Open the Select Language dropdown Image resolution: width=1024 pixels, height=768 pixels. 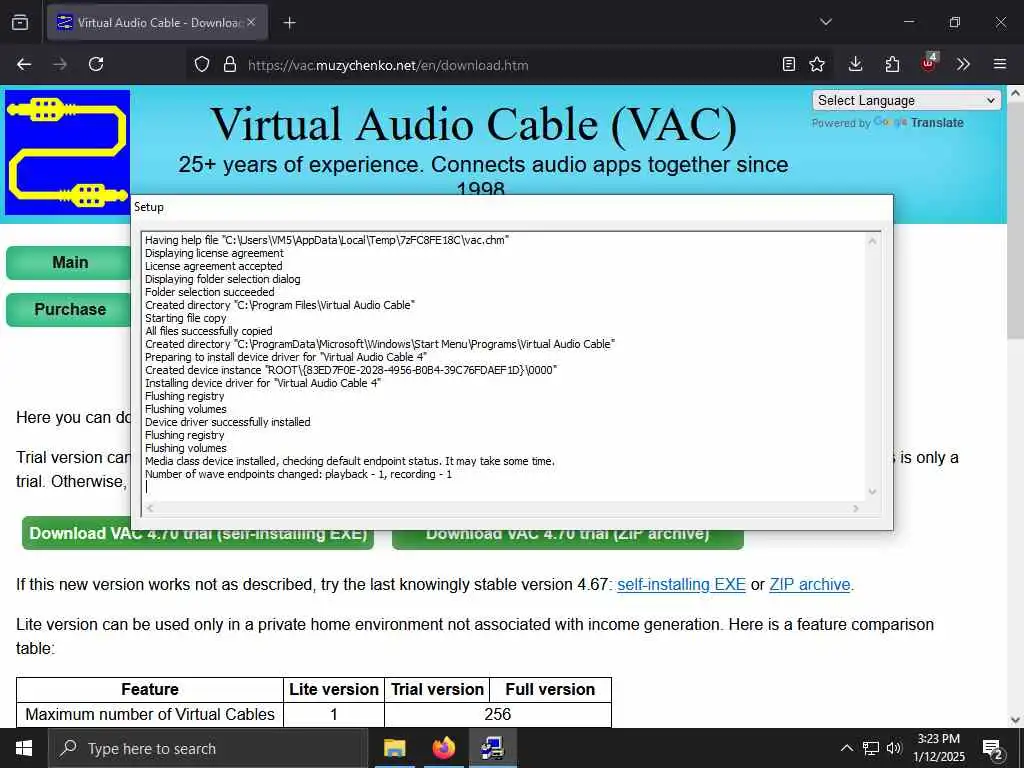(906, 100)
